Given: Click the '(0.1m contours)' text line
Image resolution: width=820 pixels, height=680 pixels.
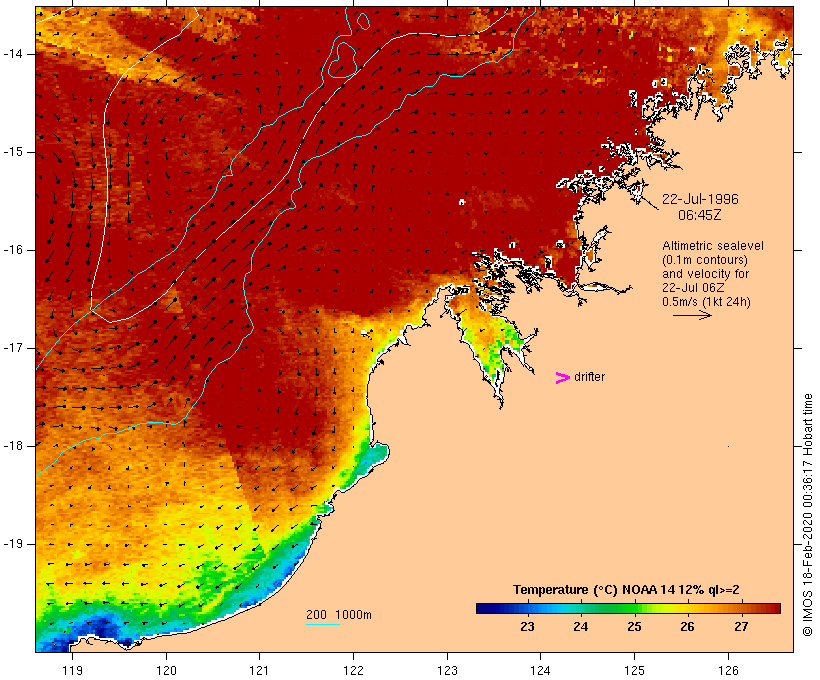Looking at the screenshot, I should click(x=705, y=260).
